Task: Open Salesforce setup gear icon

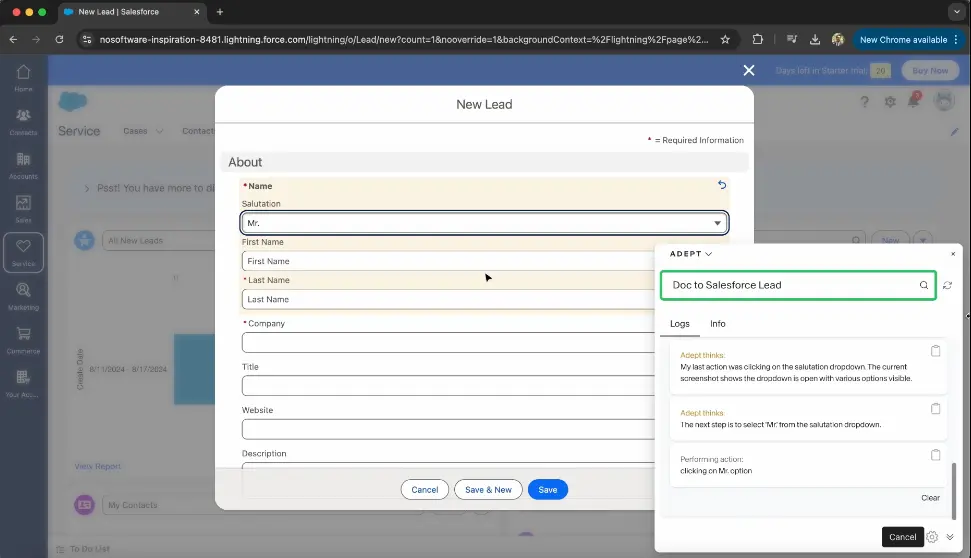Action: (x=890, y=102)
